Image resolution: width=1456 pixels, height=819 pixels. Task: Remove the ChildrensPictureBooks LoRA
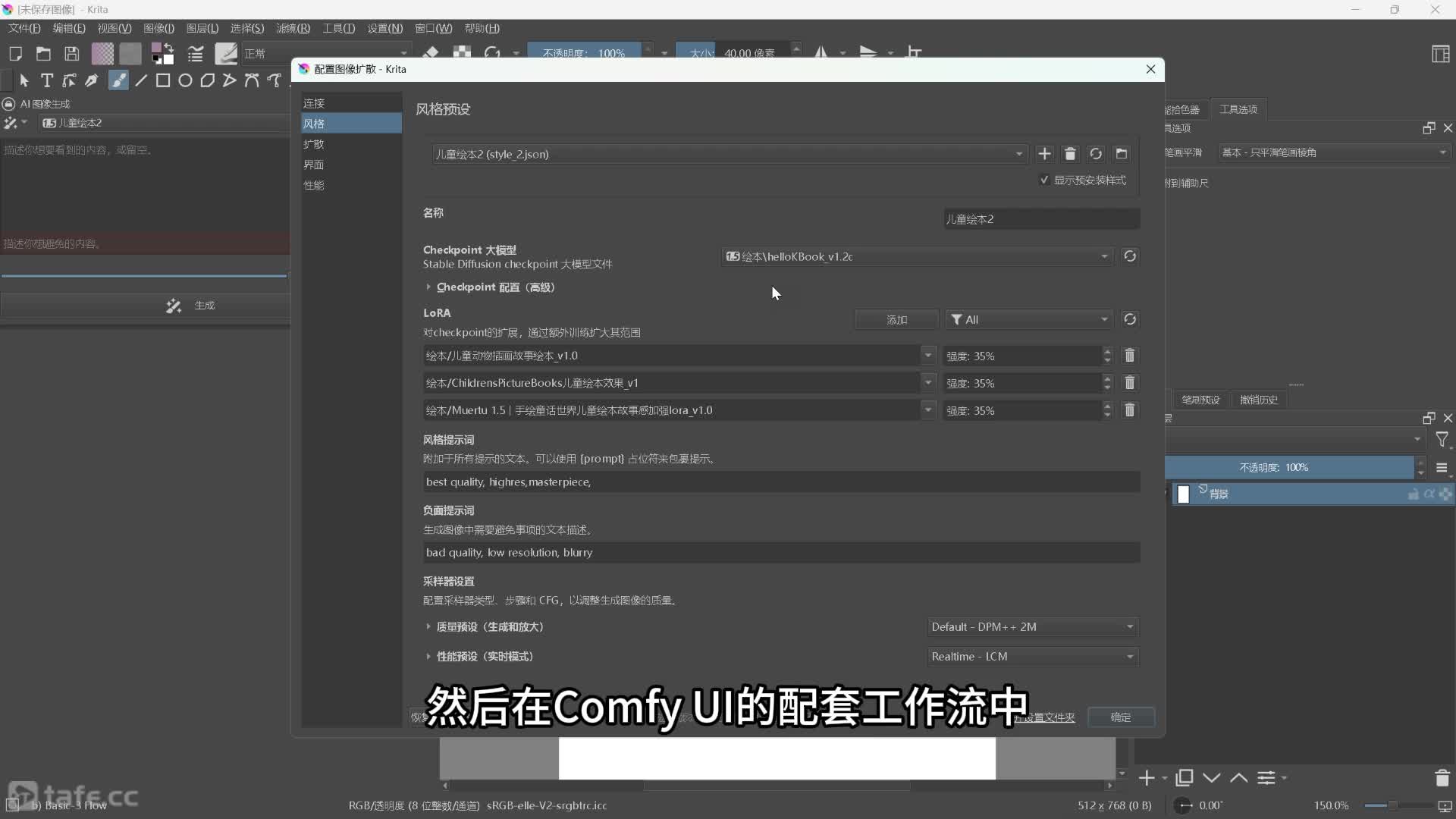(x=1130, y=383)
